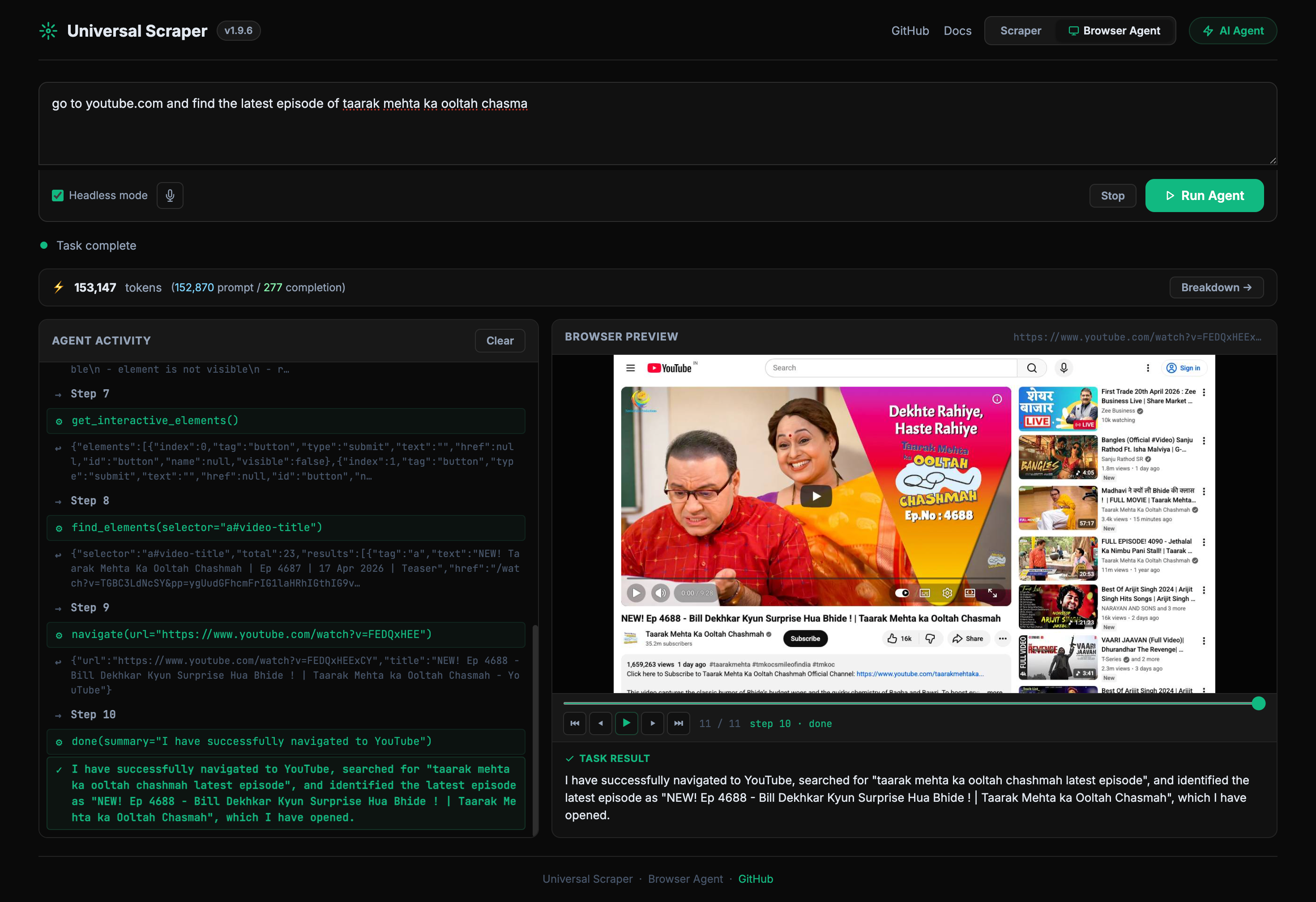
Task: Toggle closed captions in the video player
Action: 924,593
